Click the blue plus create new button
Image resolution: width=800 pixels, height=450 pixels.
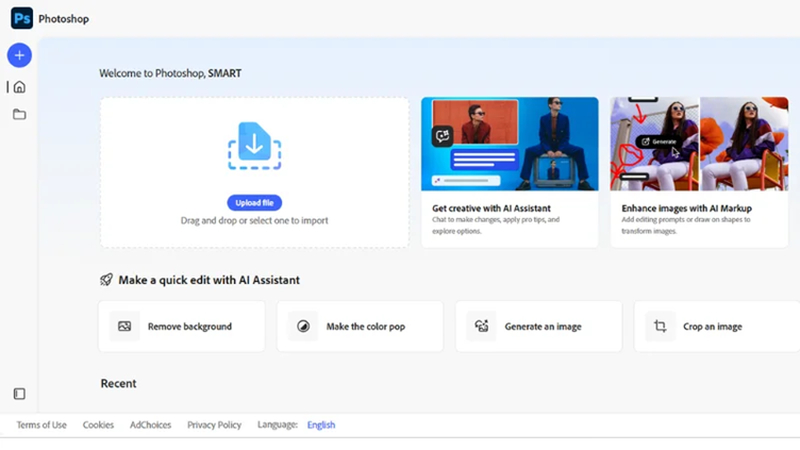coord(19,55)
